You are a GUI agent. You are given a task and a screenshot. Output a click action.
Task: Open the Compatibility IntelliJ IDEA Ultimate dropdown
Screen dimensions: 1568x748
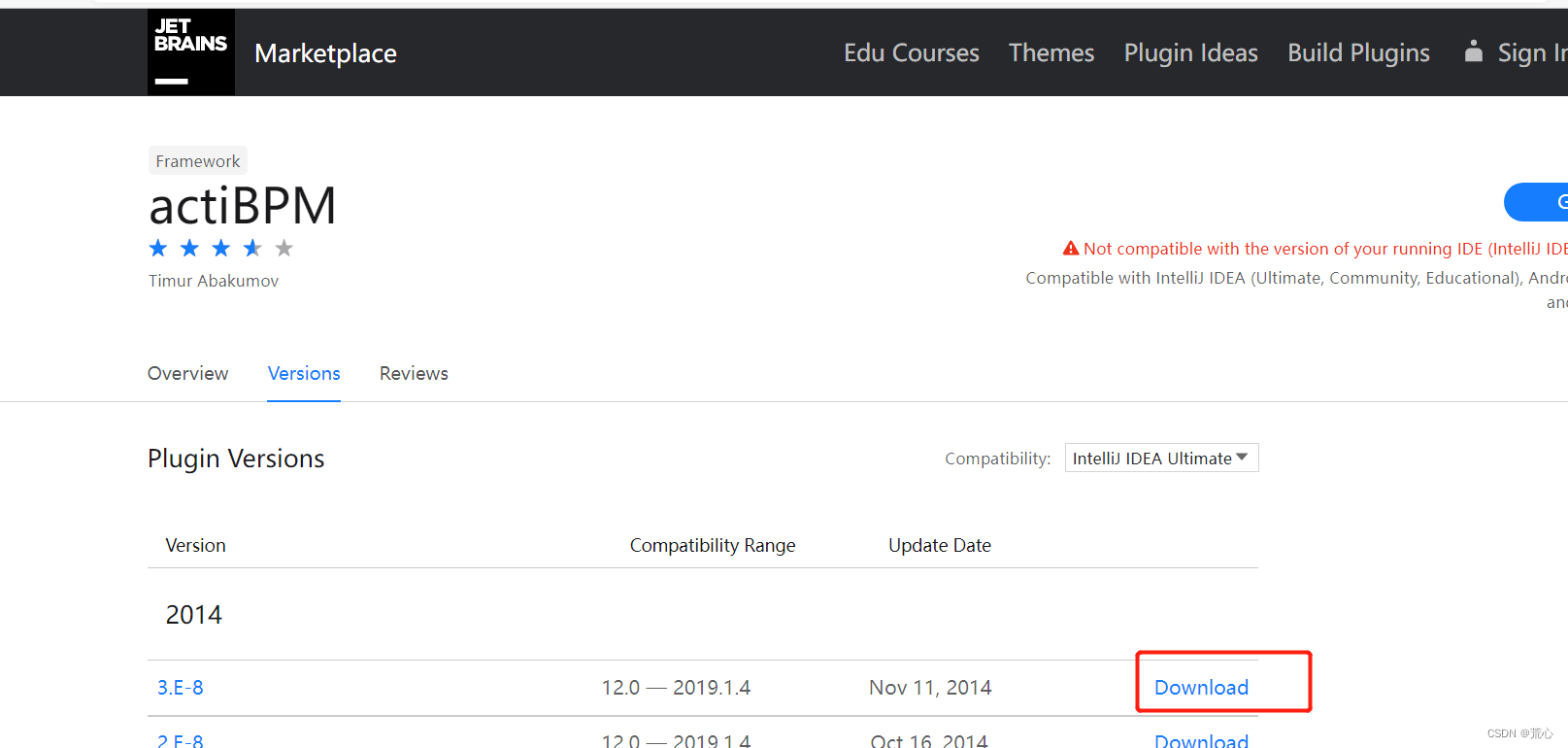[1161, 458]
